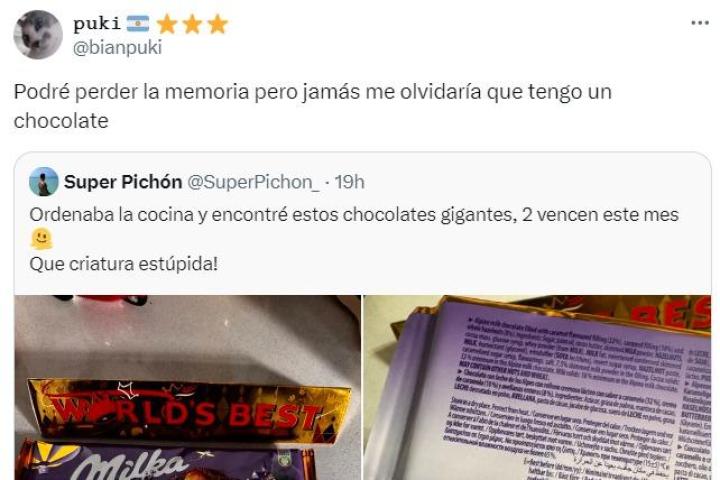
Task: Click the third gold star emoji
Action: [x=217, y=24]
